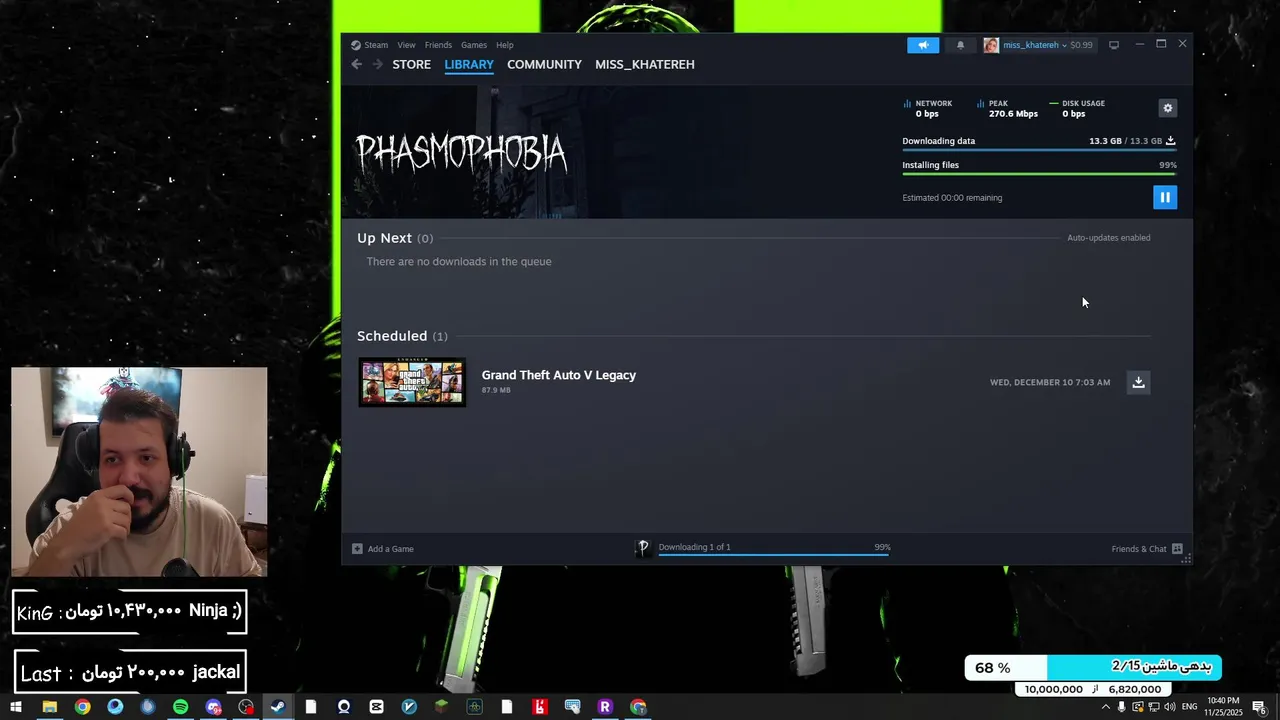
Task: Click the account profile avatar
Action: 991,45
